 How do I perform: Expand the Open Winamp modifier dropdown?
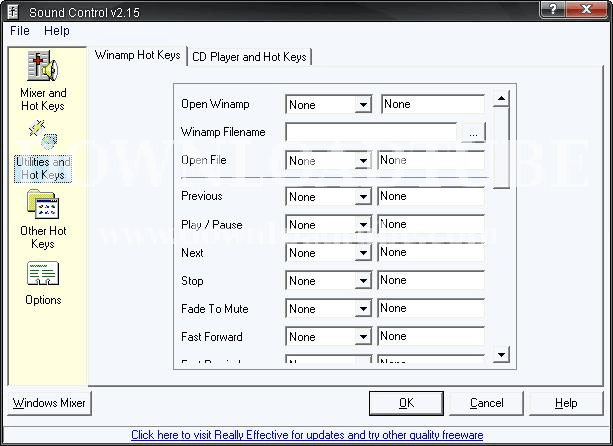[x=363, y=105]
